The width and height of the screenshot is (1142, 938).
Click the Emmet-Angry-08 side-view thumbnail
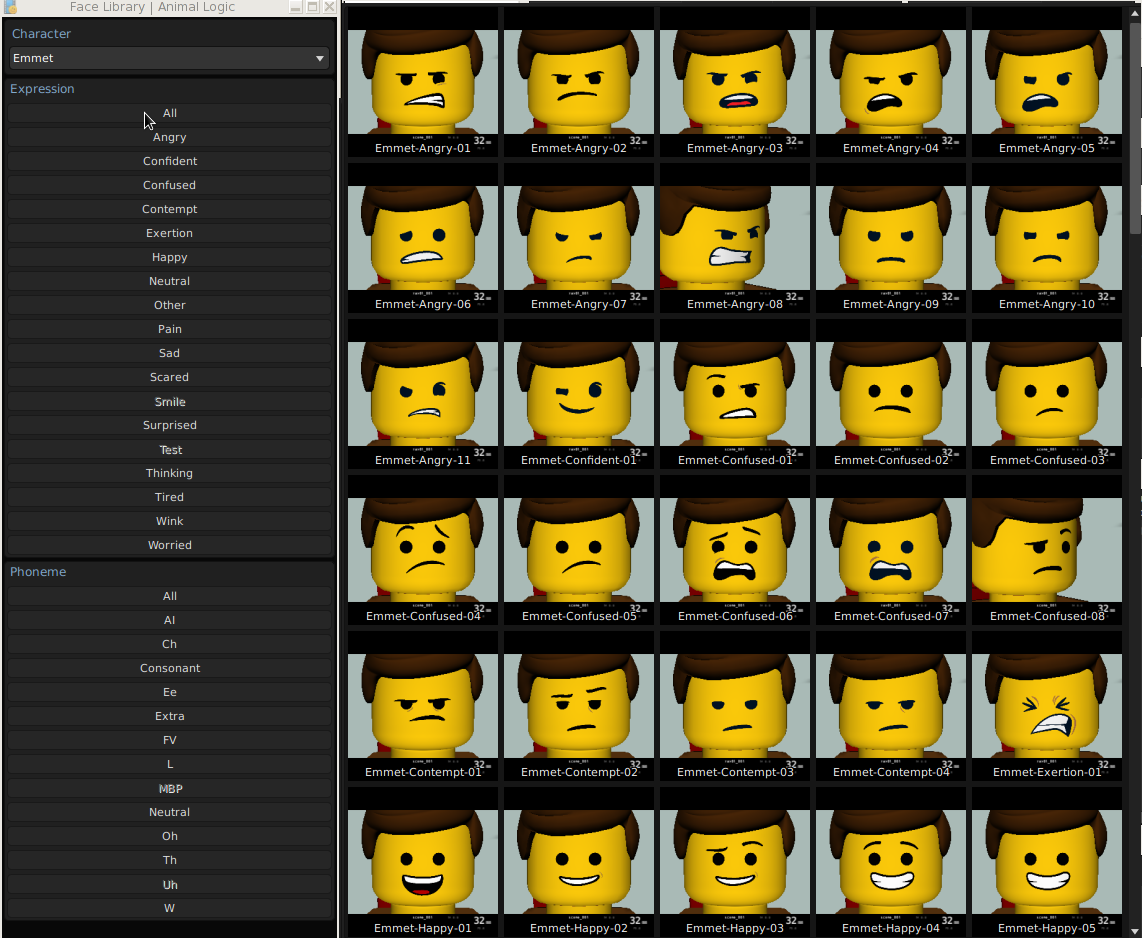[x=734, y=238]
